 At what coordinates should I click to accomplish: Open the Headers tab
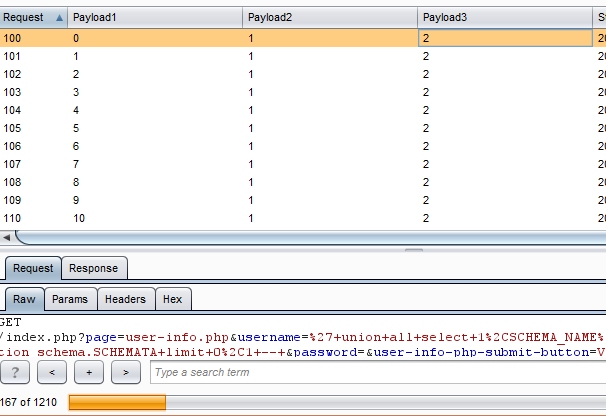pyautogui.click(x=126, y=299)
